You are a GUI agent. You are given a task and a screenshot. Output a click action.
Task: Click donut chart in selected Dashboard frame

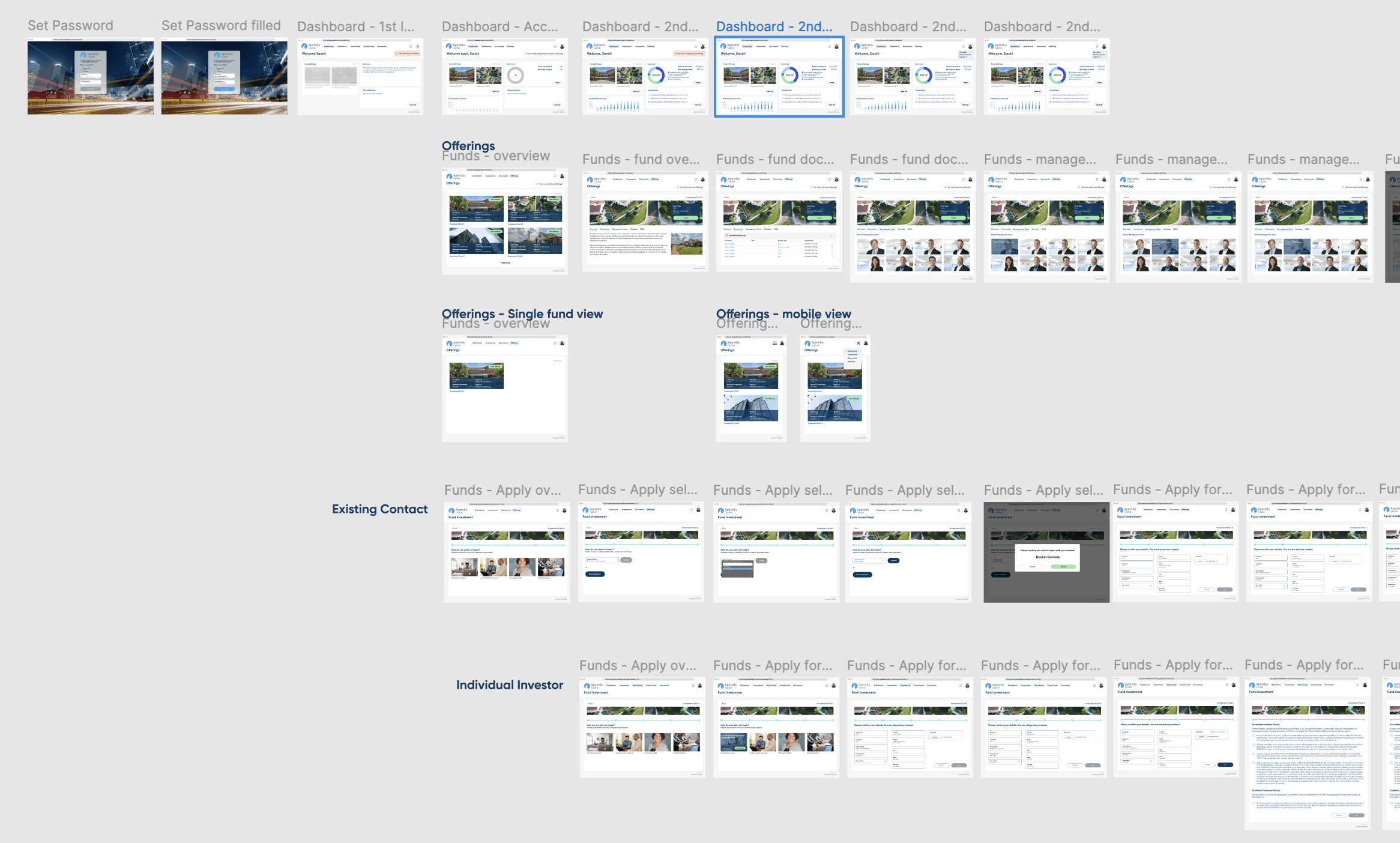(790, 76)
